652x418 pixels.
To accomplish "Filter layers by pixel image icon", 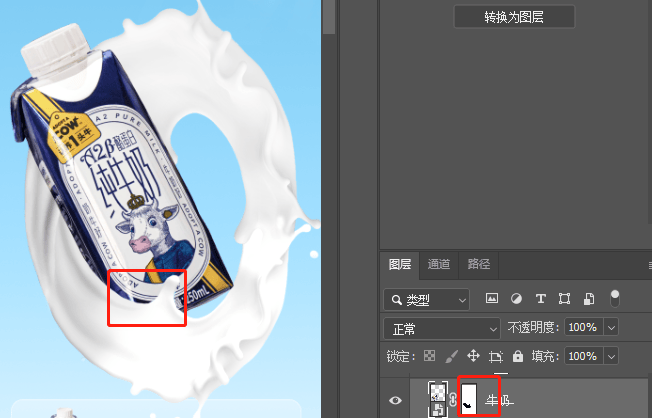I will 492,298.
